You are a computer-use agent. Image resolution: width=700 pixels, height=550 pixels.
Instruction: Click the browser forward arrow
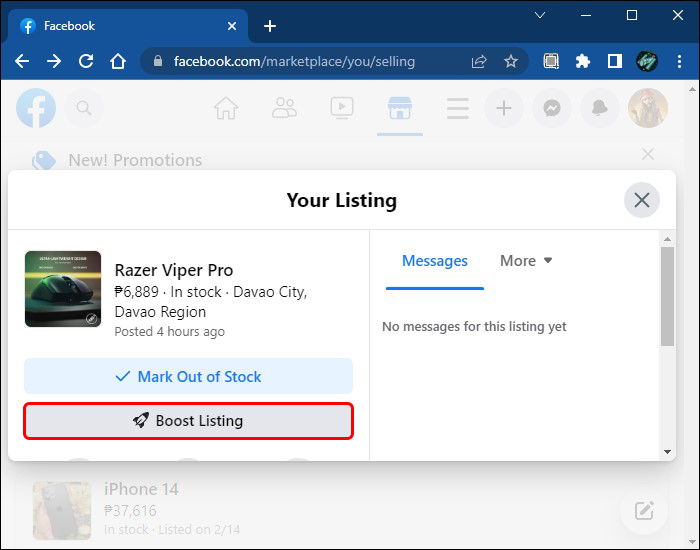click(x=54, y=61)
